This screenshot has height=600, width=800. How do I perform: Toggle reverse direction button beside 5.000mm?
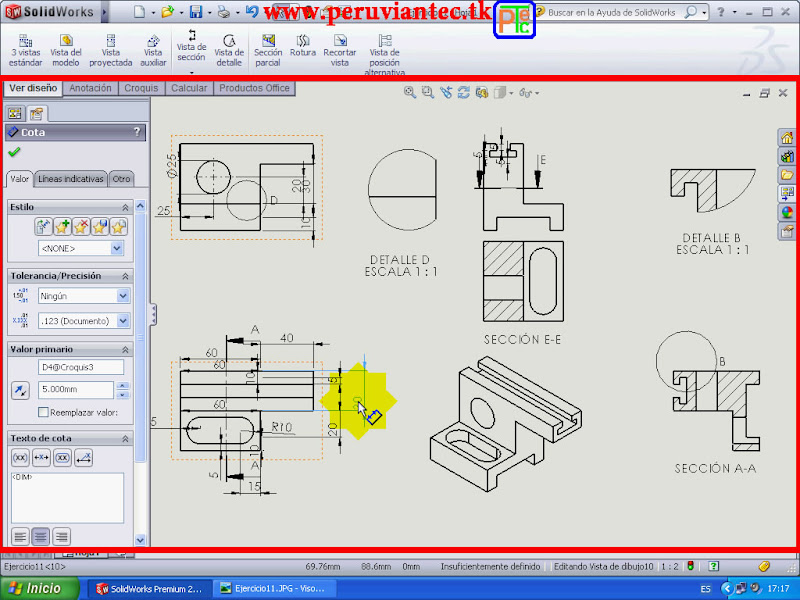[20, 390]
